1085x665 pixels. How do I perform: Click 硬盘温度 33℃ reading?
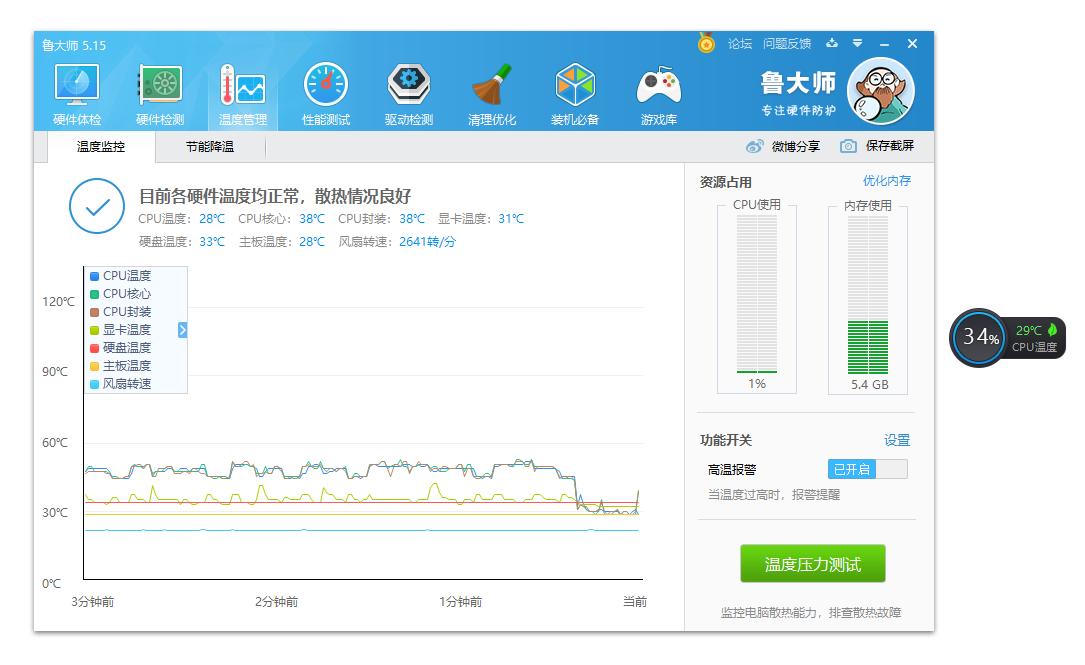(181, 242)
